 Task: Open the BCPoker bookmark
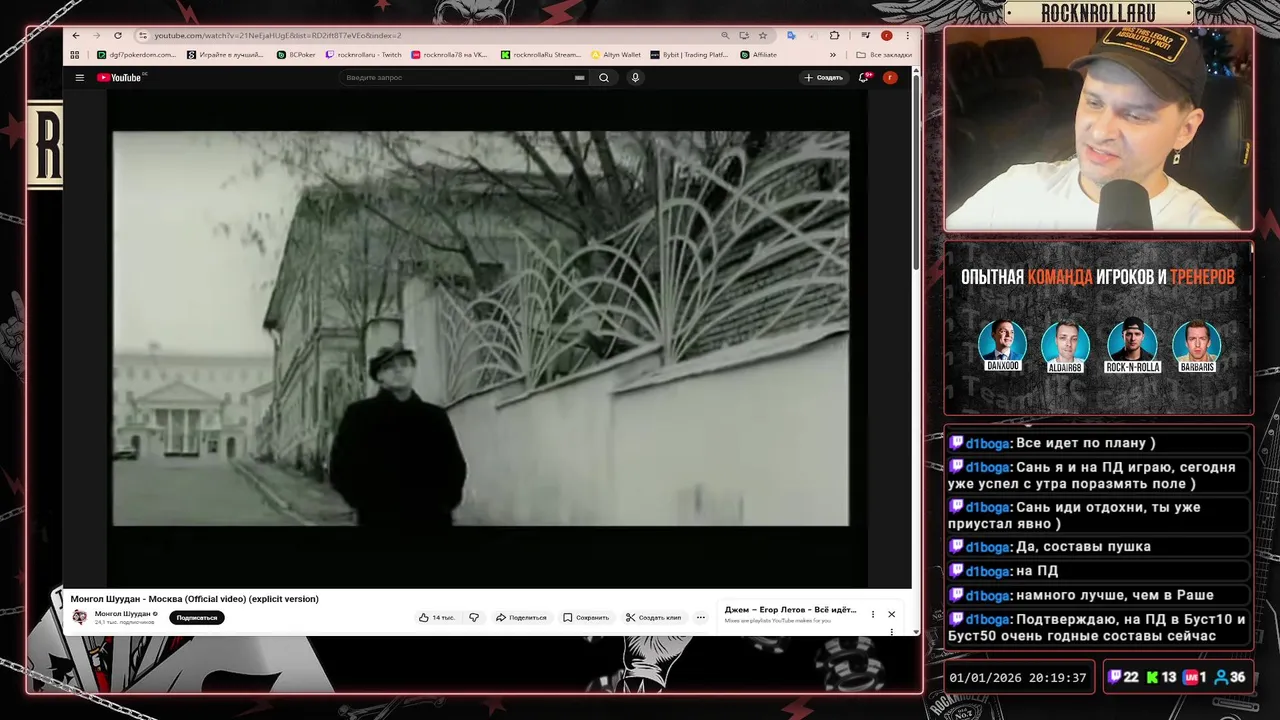[x=296, y=55]
